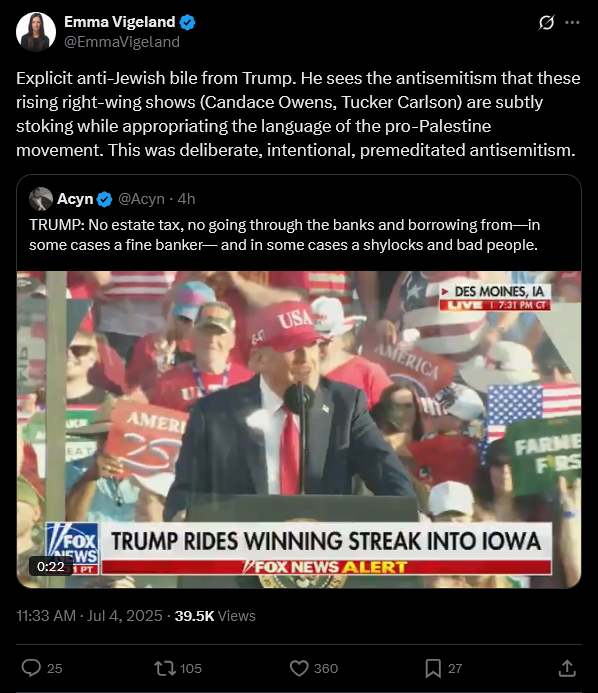Viewport: 598px width, 693px height.
Task: Play the Fox News Trump rally video
Action: pos(299,429)
